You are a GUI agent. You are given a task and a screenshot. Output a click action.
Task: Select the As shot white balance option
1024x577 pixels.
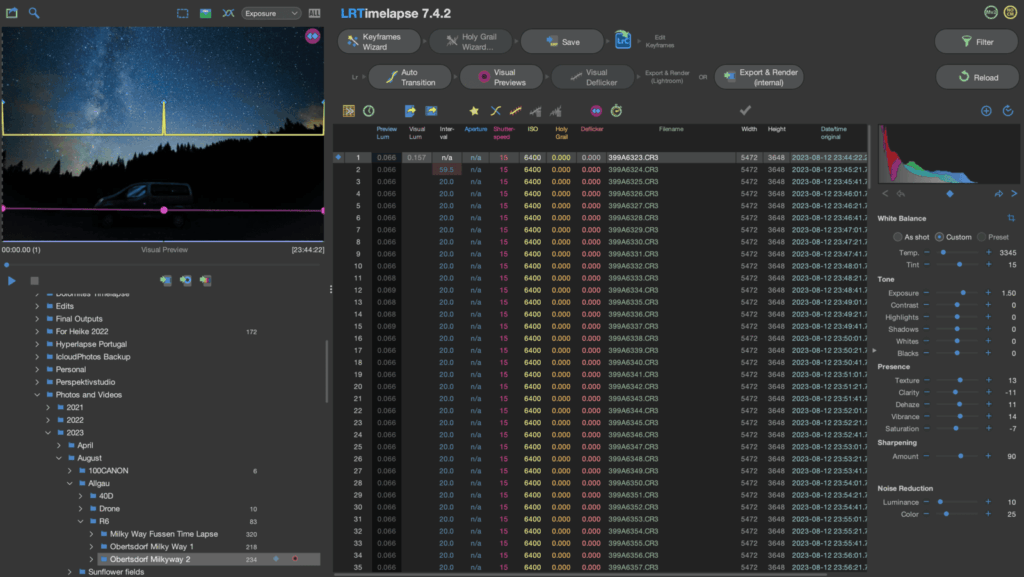point(898,237)
